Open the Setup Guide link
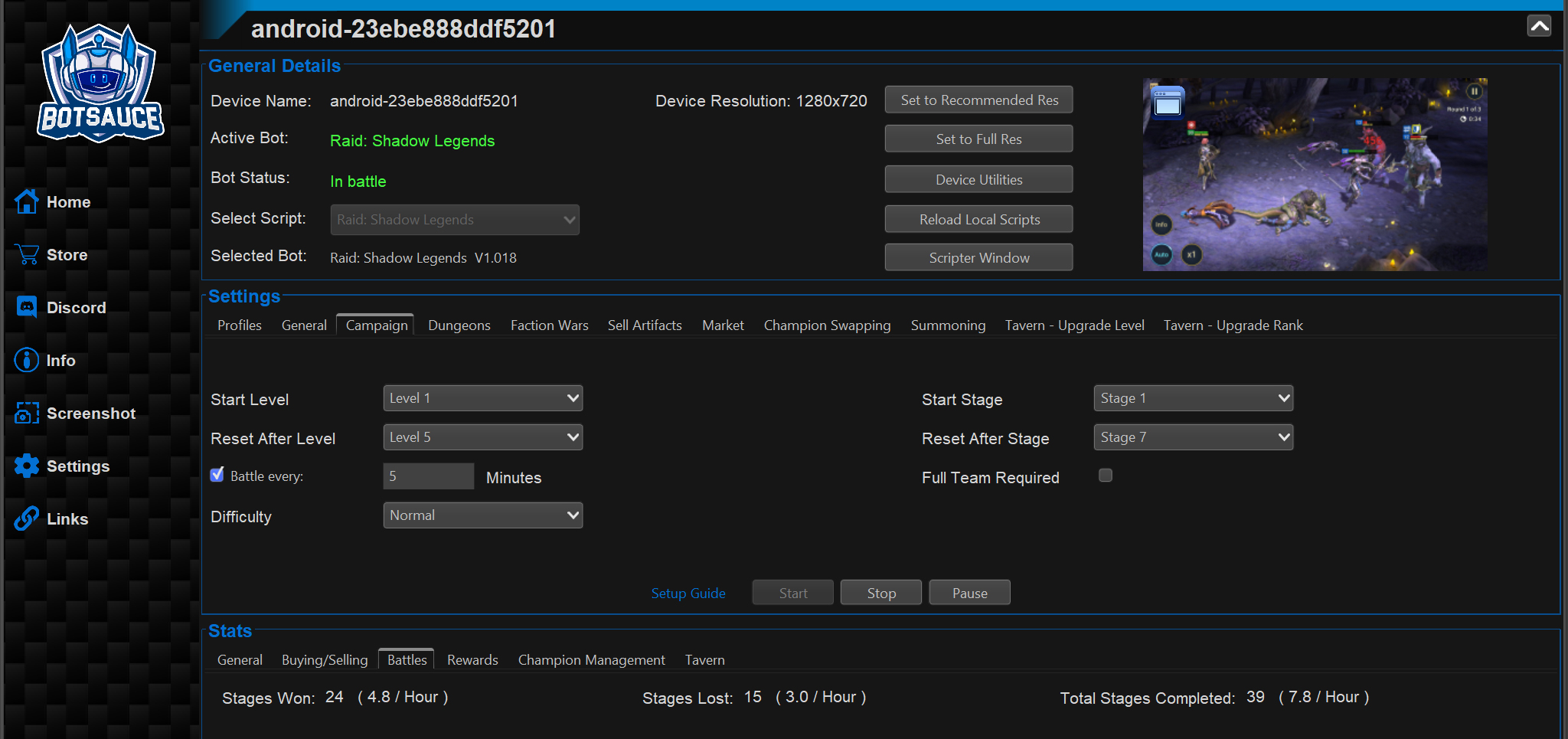This screenshot has height=739, width=1568. tap(688, 593)
